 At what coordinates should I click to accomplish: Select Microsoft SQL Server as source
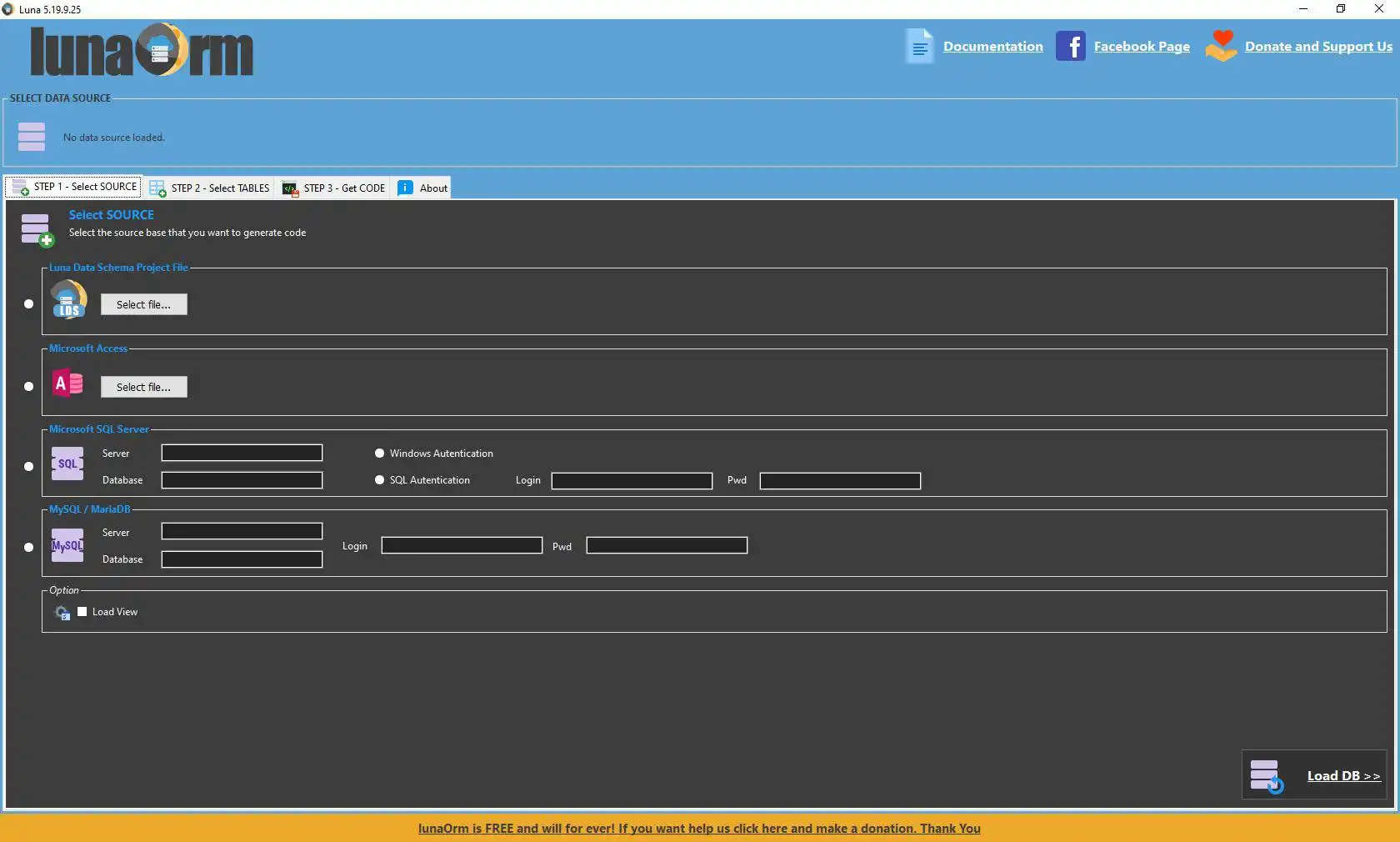[29, 467]
